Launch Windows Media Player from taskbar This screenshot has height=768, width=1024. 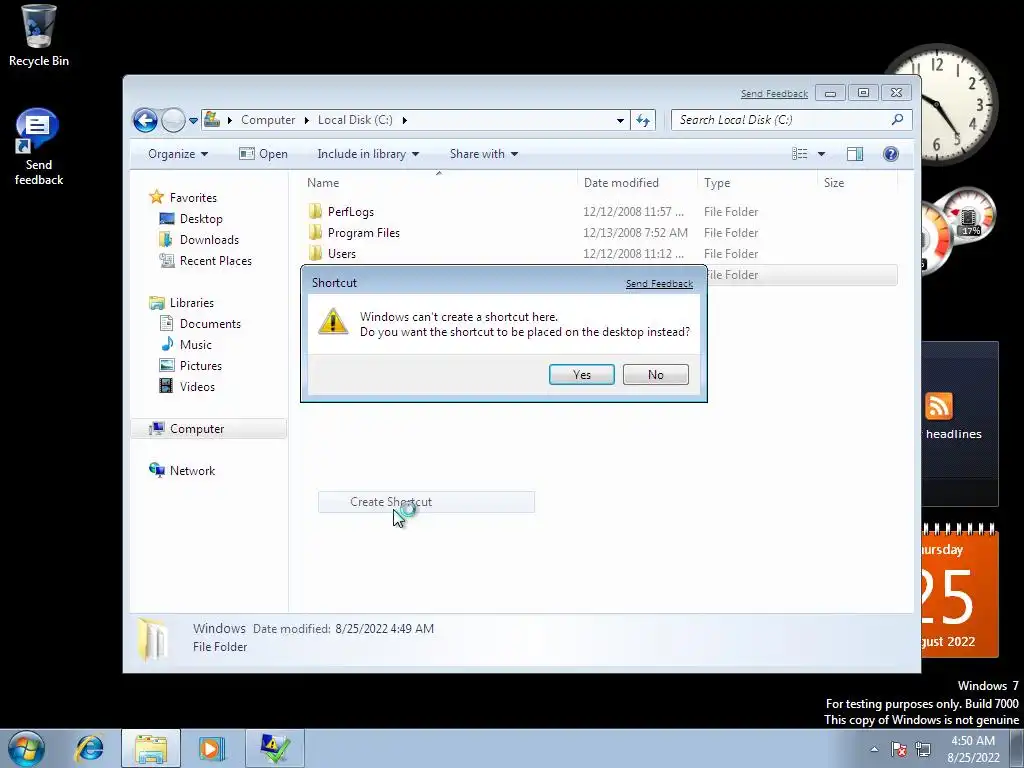[211, 748]
